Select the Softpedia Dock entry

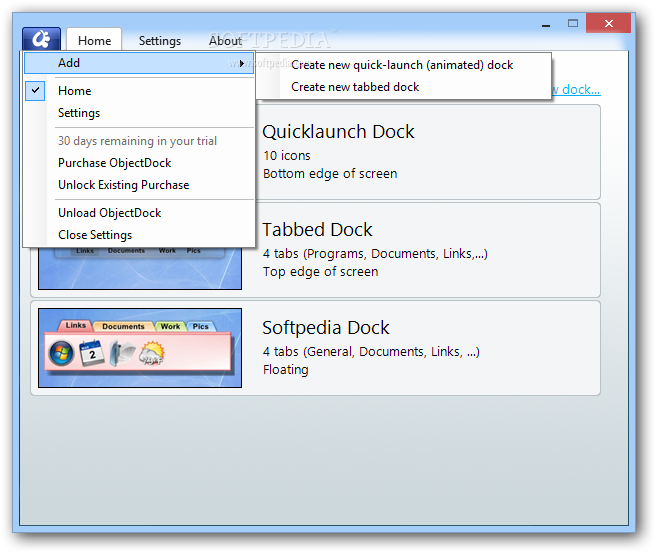click(315, 348)
